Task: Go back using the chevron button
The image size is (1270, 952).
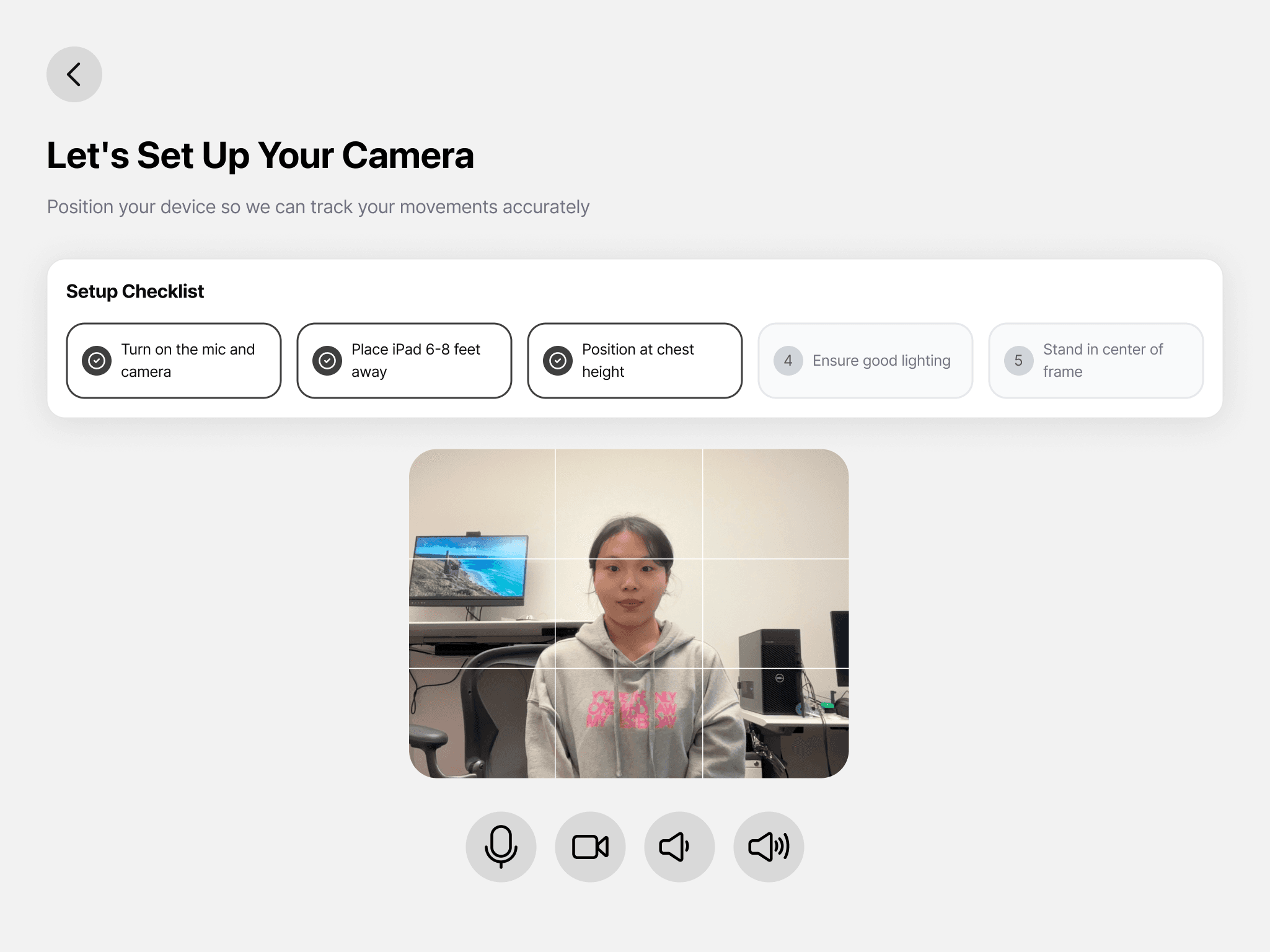Action: (74, 74)
